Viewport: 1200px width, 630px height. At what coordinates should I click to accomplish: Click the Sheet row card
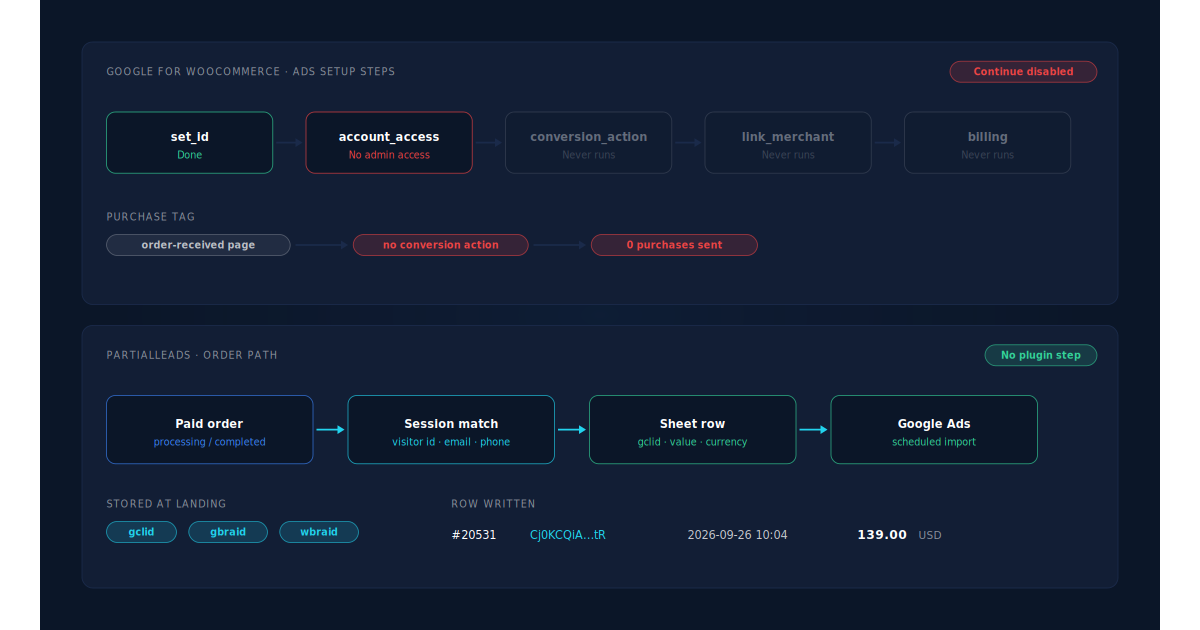(x=693, y=430)
